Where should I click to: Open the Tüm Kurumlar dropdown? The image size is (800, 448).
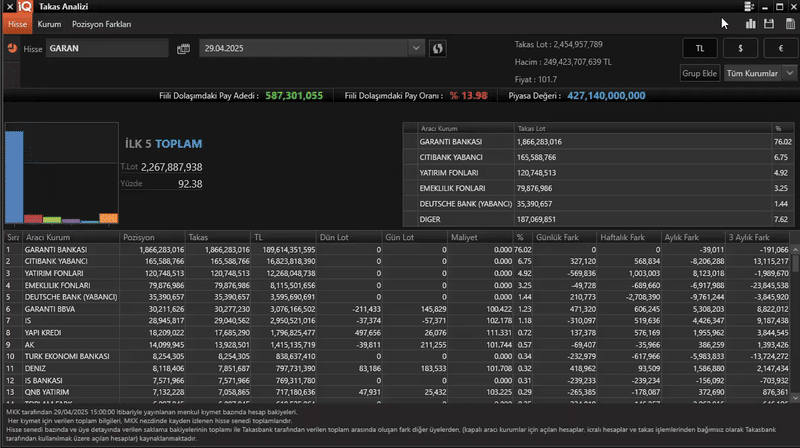click(x=760, y=73)
